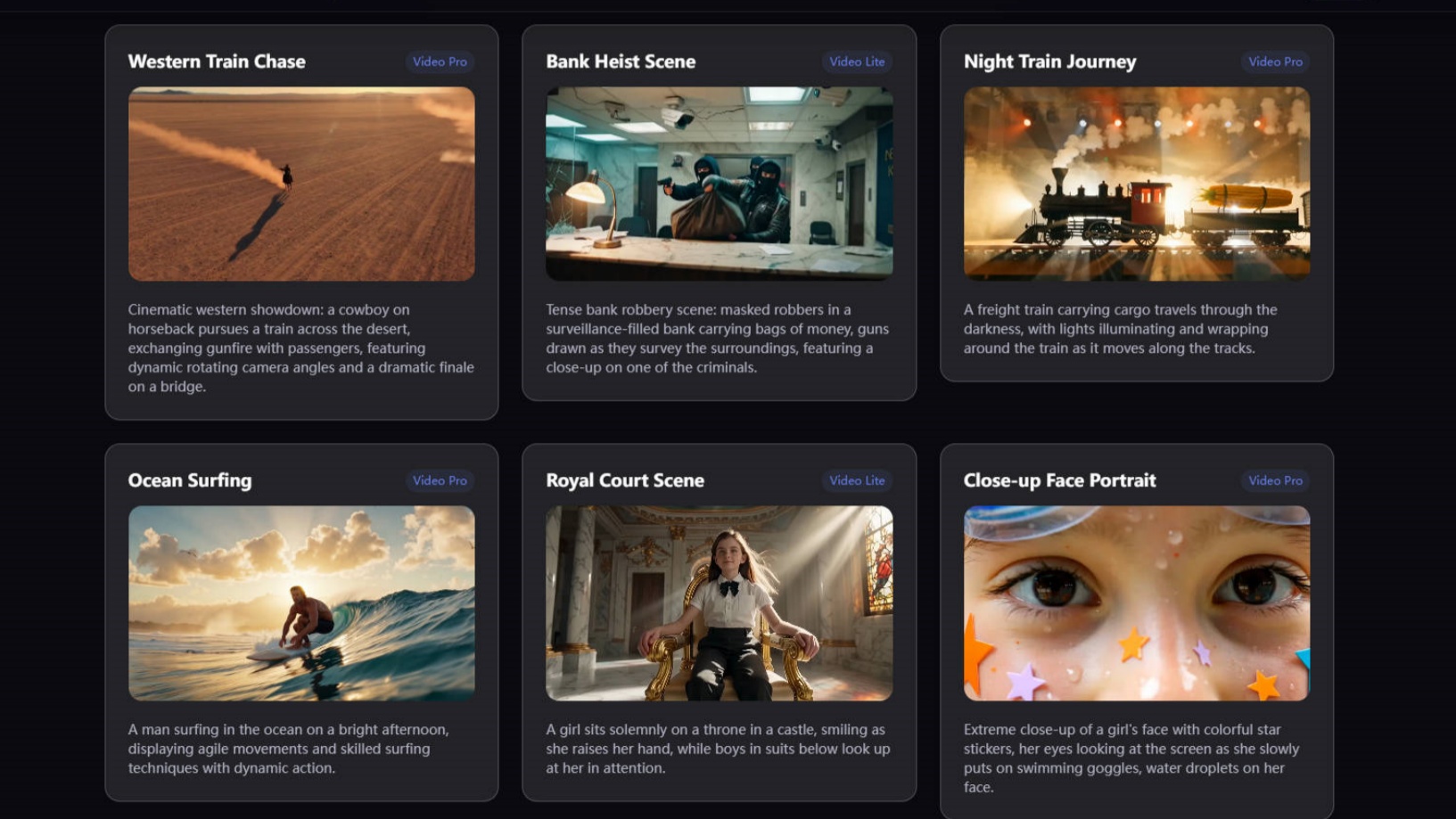The image size is (1456, 819).
Task: Click Video Pro badge on Close-up Face Portrait
Action: 1275,480
